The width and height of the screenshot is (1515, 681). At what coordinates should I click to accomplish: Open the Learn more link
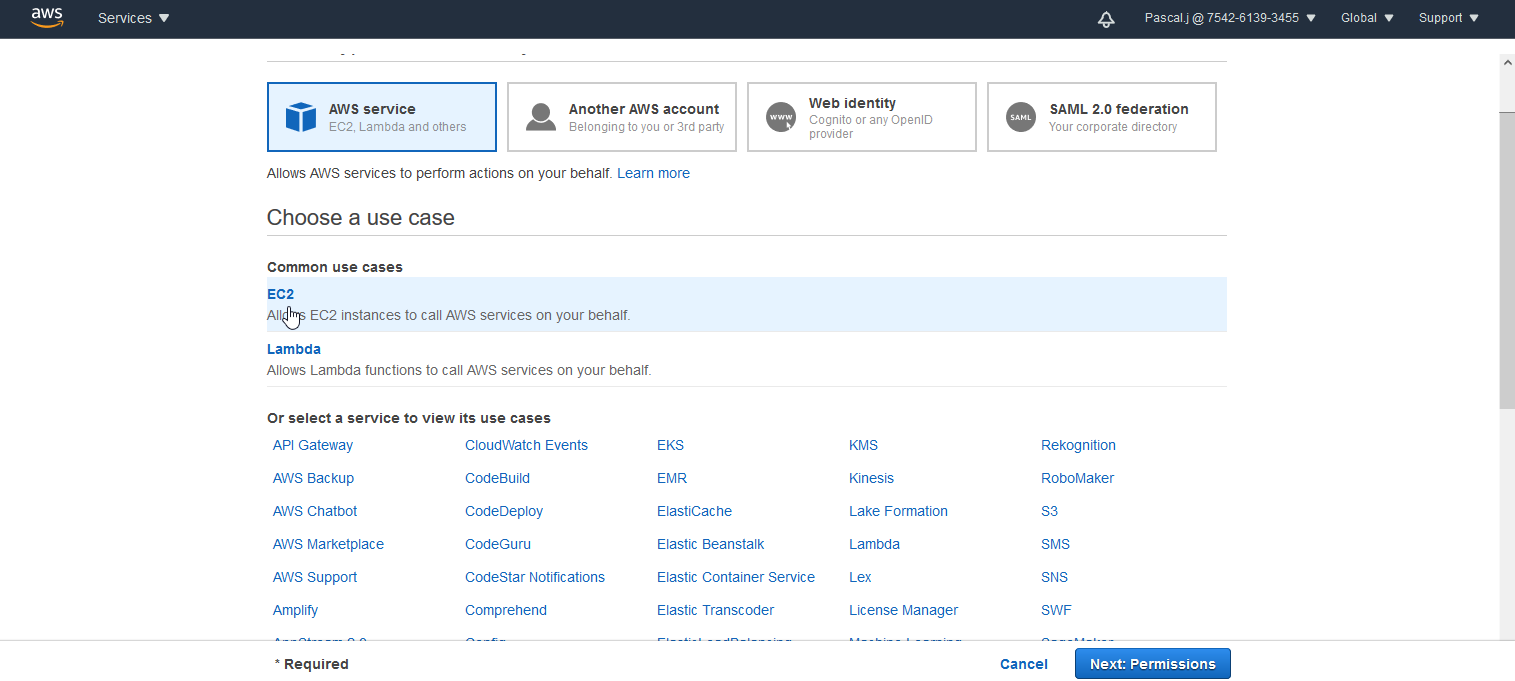(653, 173)
